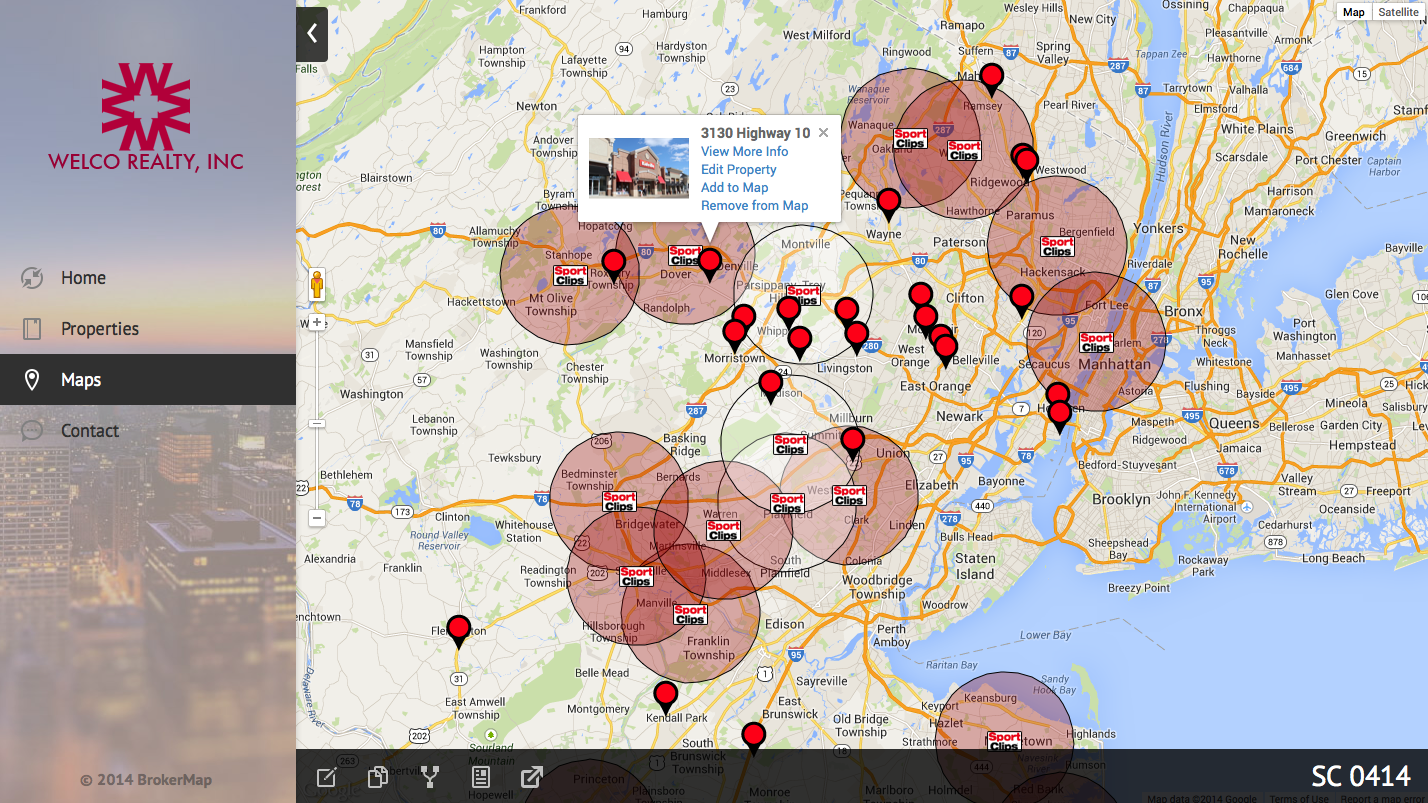
Task: Click the Sport Clips marker at Ridgewood
Action: pyautogui.click(x=964, y=151)
